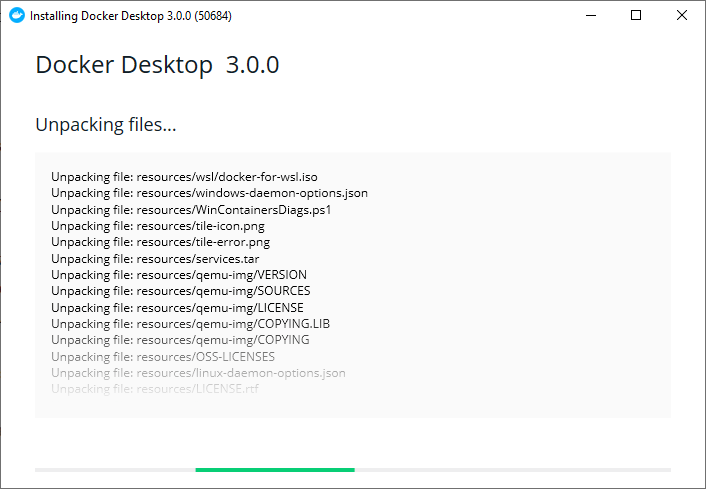Image resolution: width=706 pixels, height=489 pixels.
Task: Minimize the Docker installer window
Action: click(591, 15)
